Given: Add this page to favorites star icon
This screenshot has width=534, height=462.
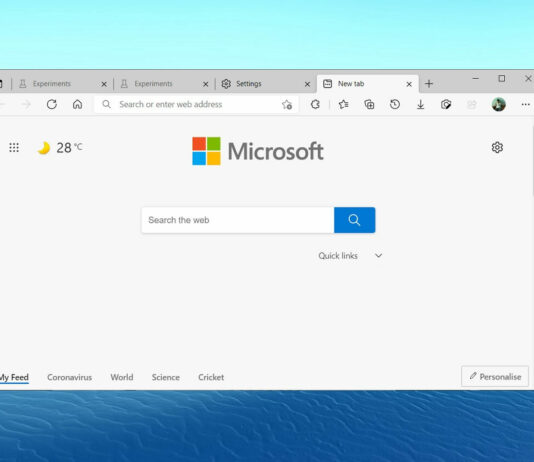Looking at the screenshot, I should pos(287,105).
